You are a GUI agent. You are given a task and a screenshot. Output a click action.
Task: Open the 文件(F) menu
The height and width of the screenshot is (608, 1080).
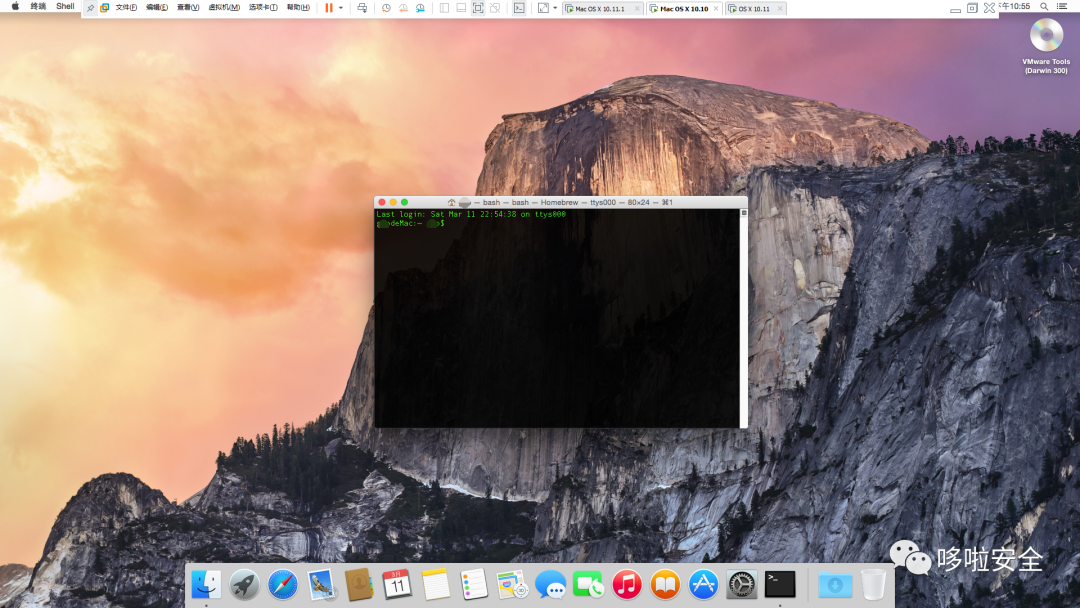click(126, 8)
